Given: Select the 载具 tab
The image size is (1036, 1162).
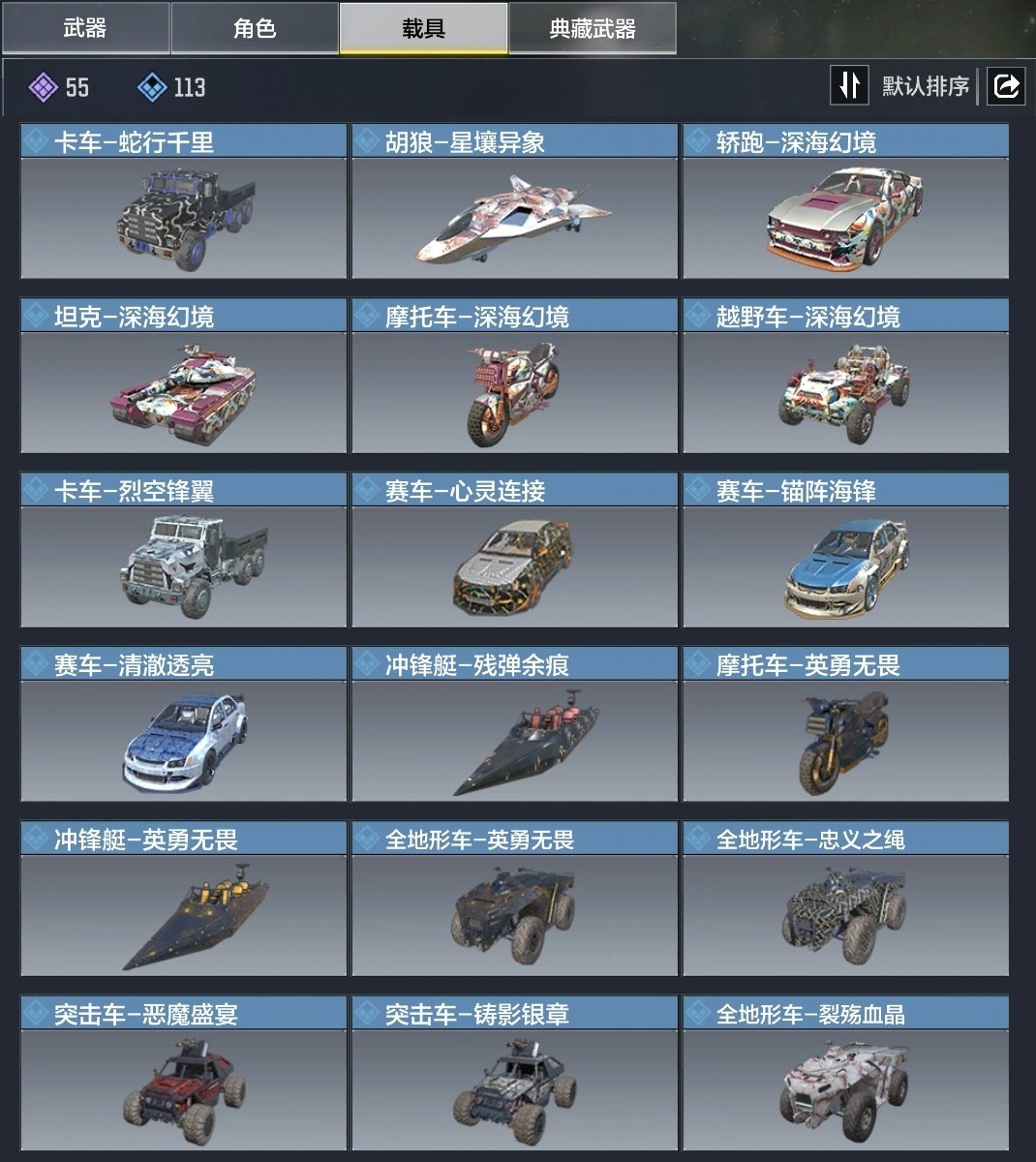Looking at the screenshot, I should [x=423, y=28].
